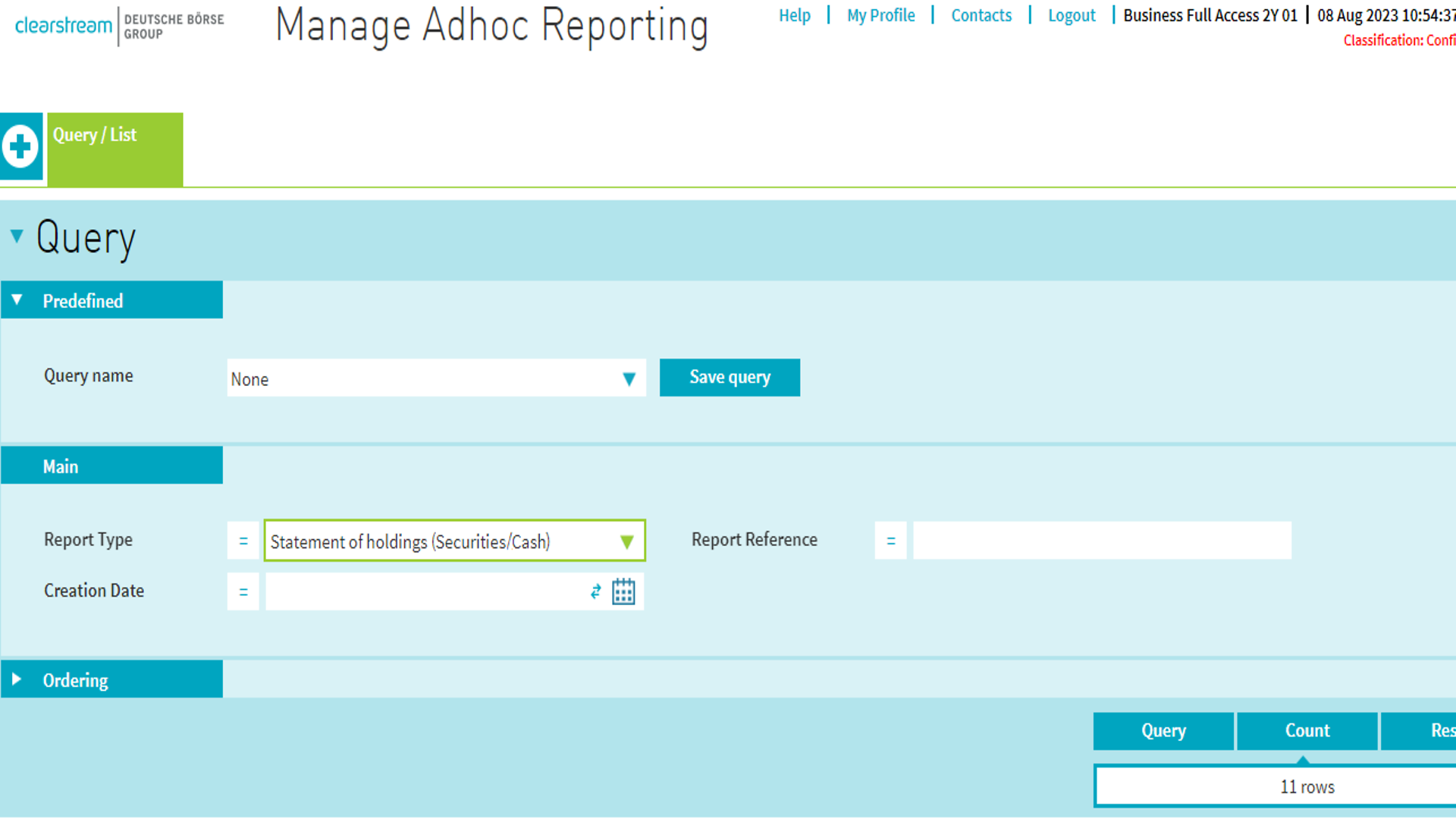Open the Contacts link
The height and width of the screenshot is (819, 1456).
coord(981,15)
